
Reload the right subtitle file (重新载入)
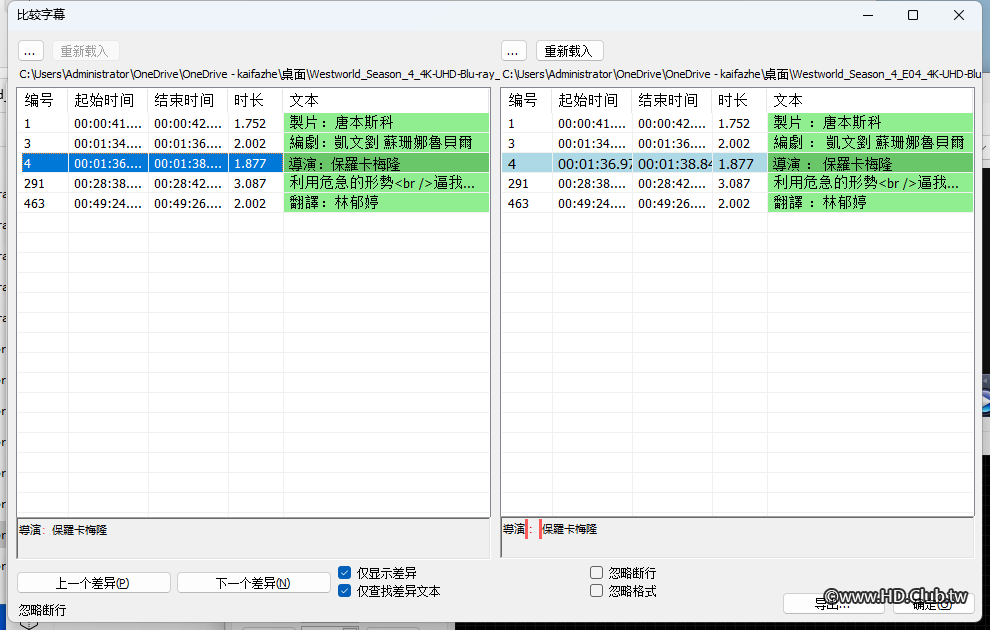(x=569, y=51)
